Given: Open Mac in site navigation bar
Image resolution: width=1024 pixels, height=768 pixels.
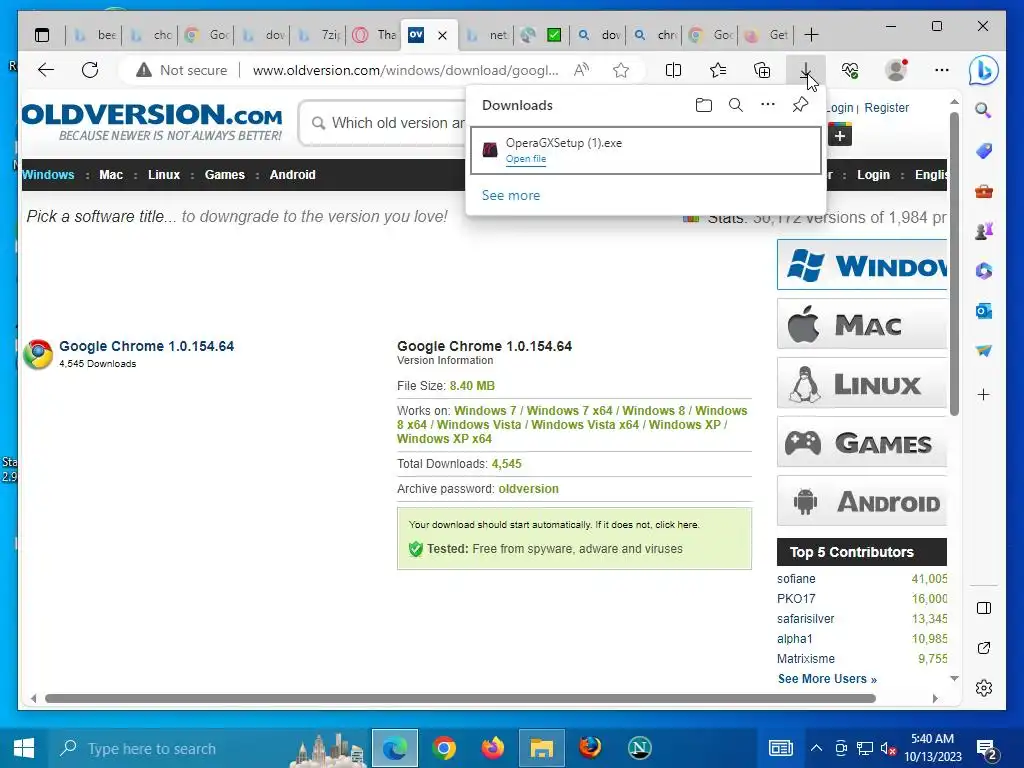Looking at the screenshot, I should (111, 174).
